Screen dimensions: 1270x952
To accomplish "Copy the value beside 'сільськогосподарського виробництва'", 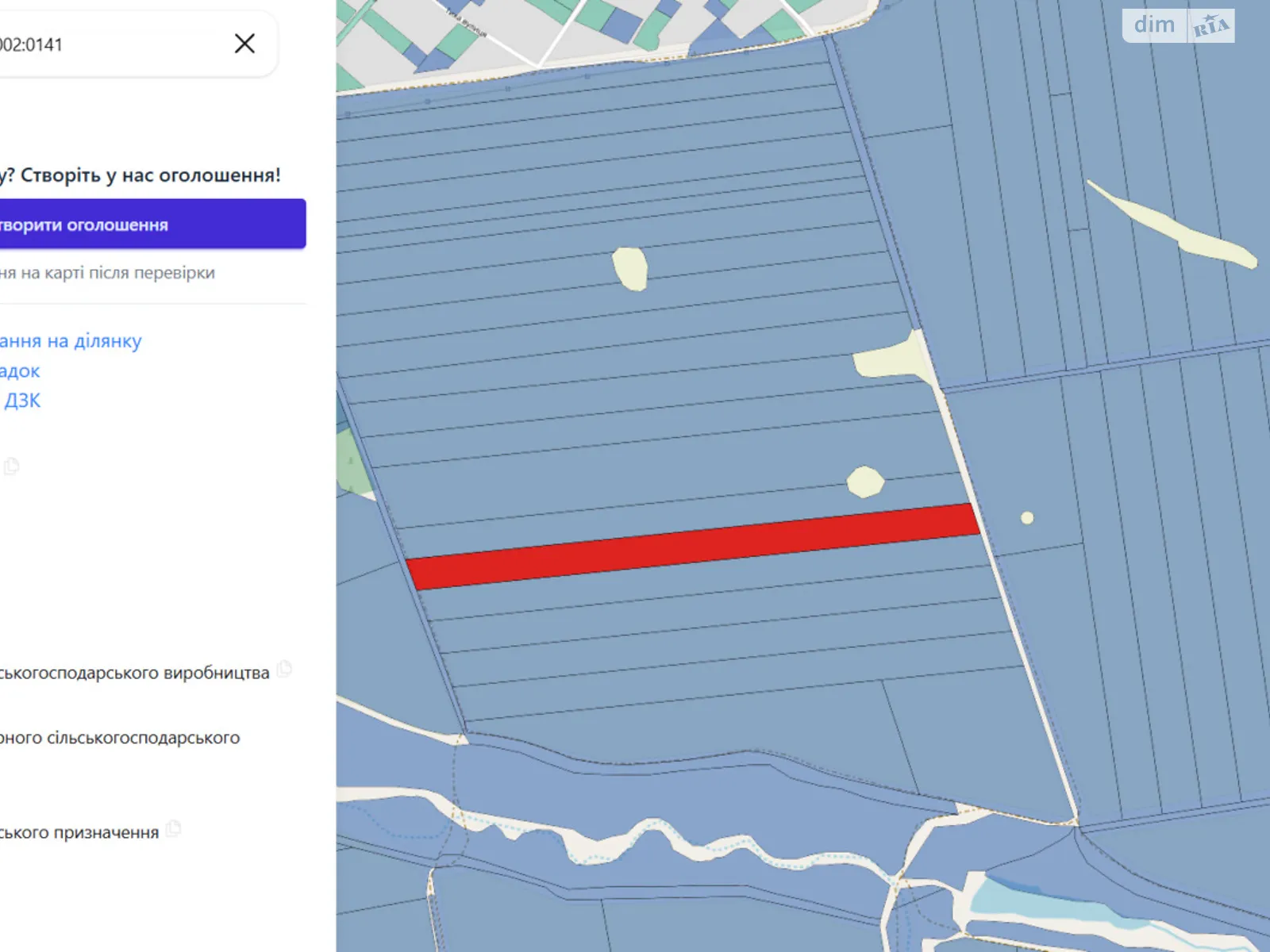I will (284, 669).
